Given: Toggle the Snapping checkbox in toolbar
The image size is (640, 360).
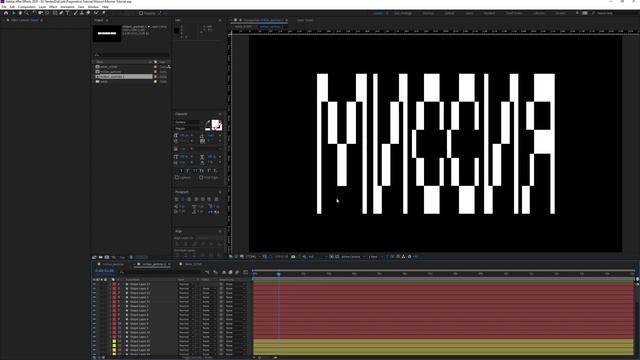Looking at the screenshot, I should pyautogui.click(x=141, y=13).
